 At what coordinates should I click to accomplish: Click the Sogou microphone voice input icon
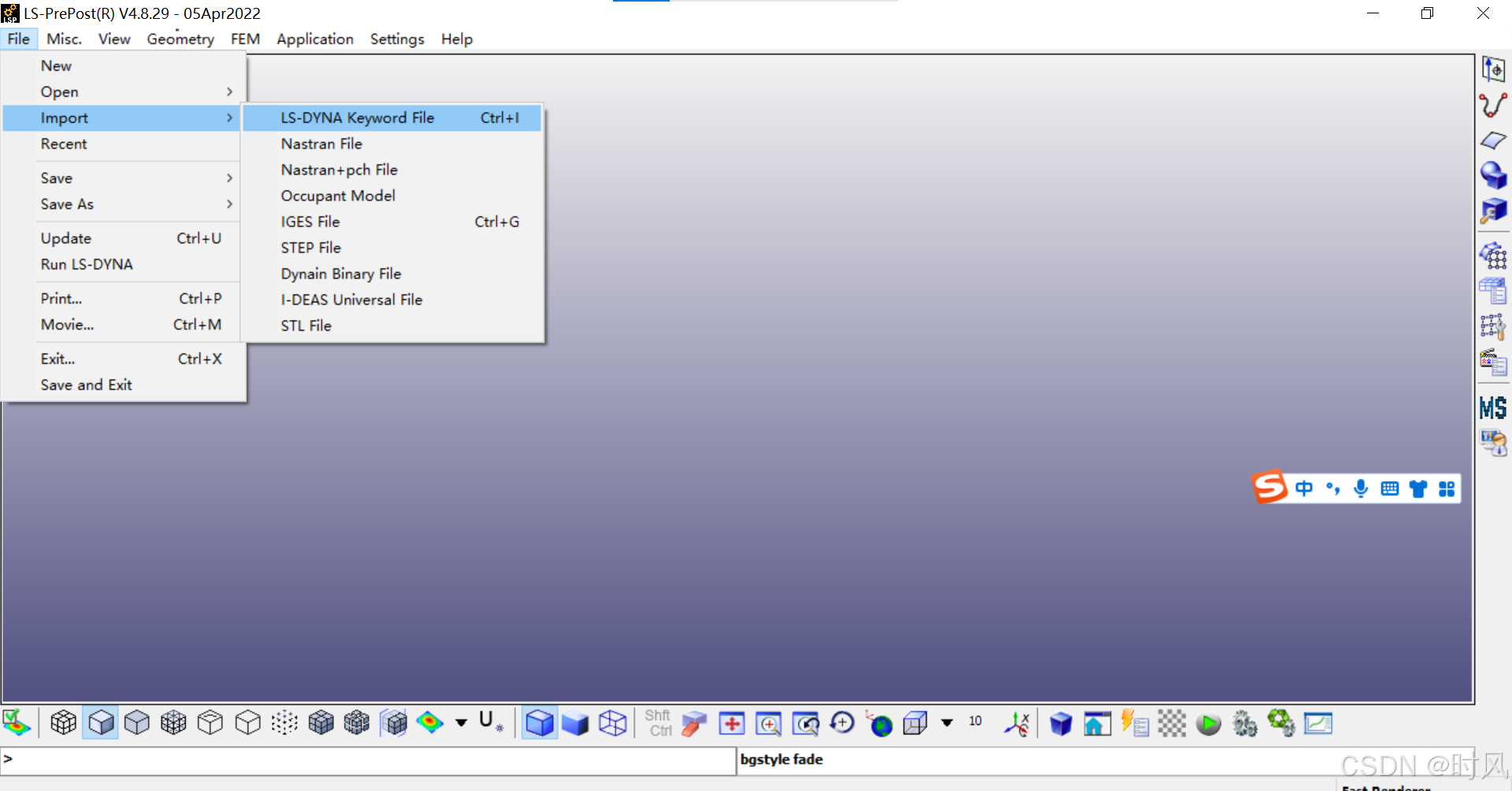1361,488
